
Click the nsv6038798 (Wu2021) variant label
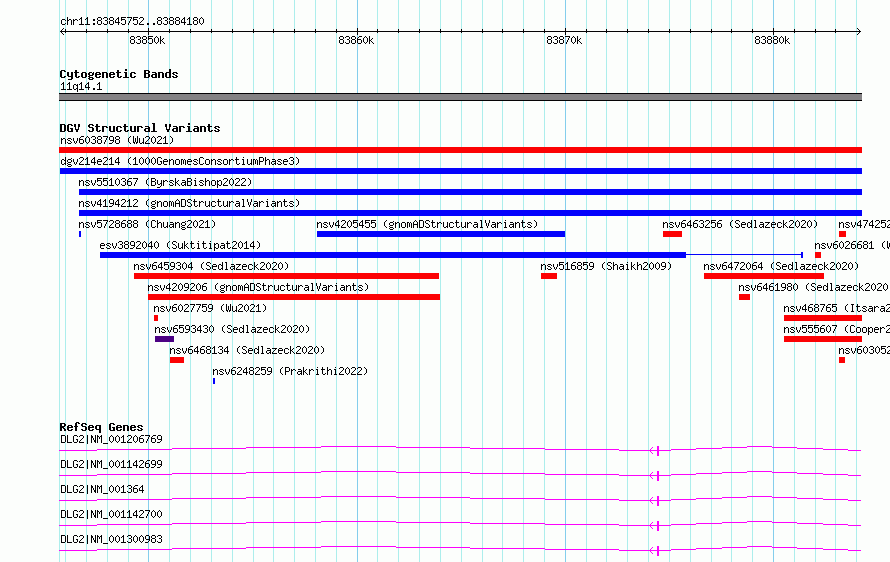tap(117, 140)
